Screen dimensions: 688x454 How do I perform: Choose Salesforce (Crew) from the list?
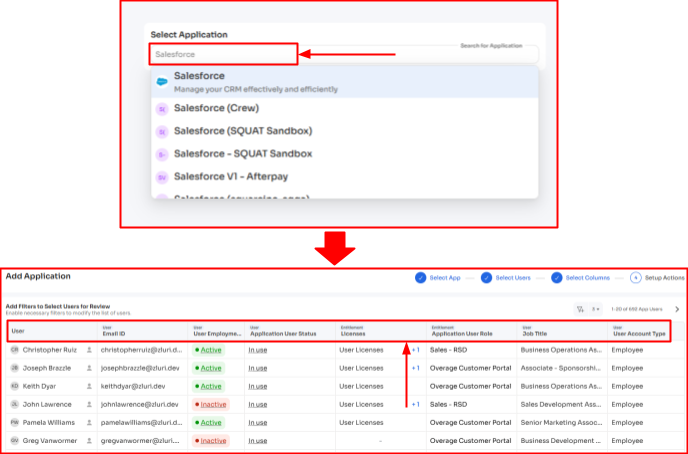[344, 108]
